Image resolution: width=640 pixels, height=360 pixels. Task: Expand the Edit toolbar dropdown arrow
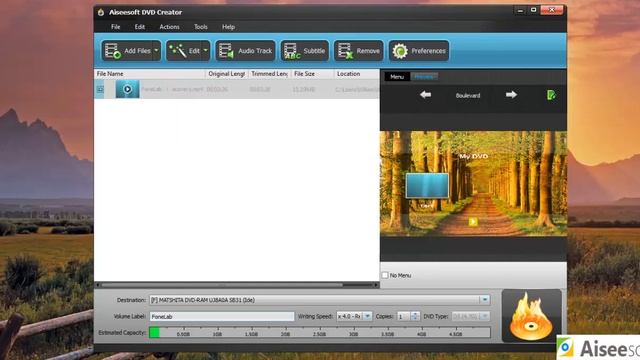click(206, 51)
